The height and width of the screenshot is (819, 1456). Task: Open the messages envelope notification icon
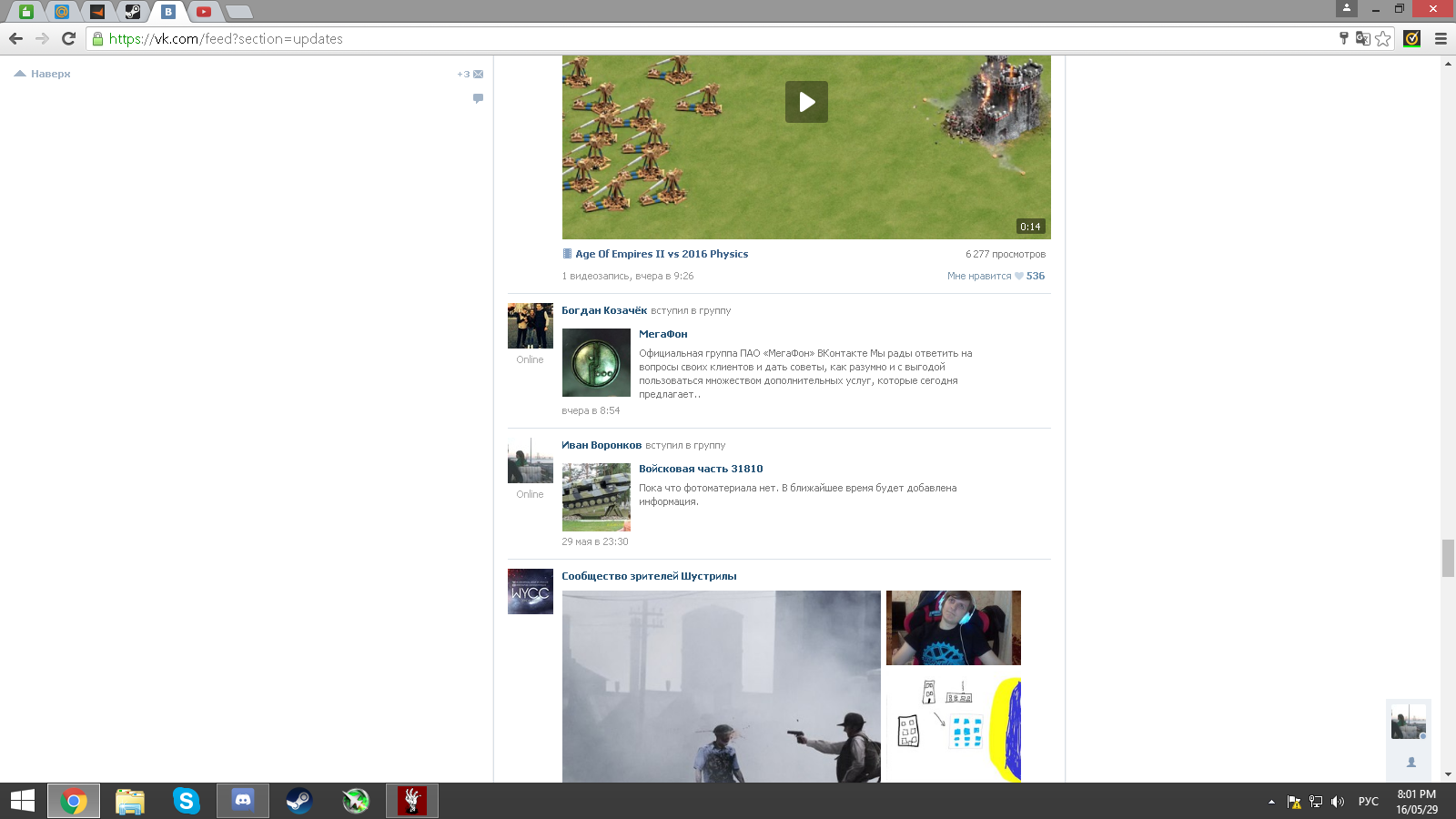[478, 74]
